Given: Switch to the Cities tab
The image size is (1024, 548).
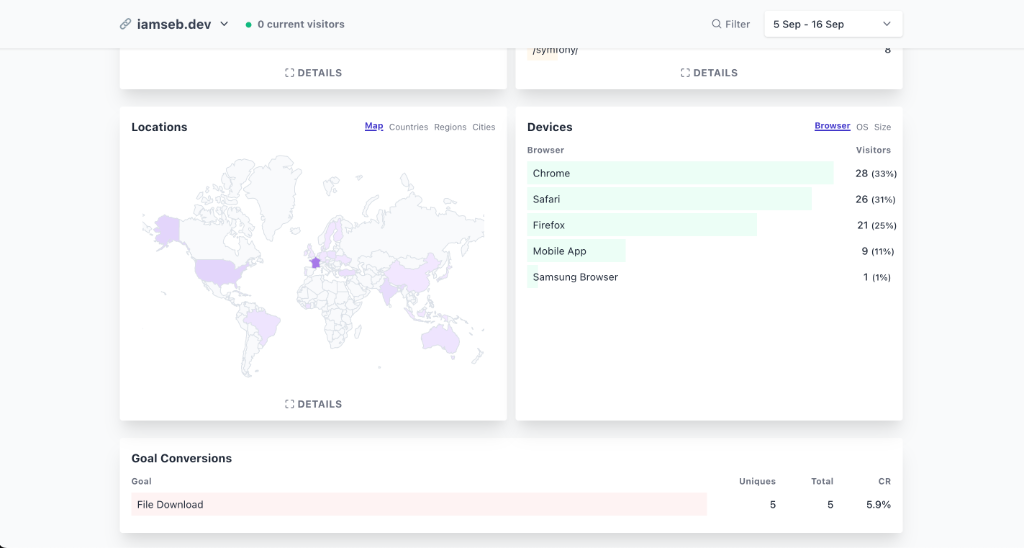Looking at the screenshot, I should (x=483, y=127).
